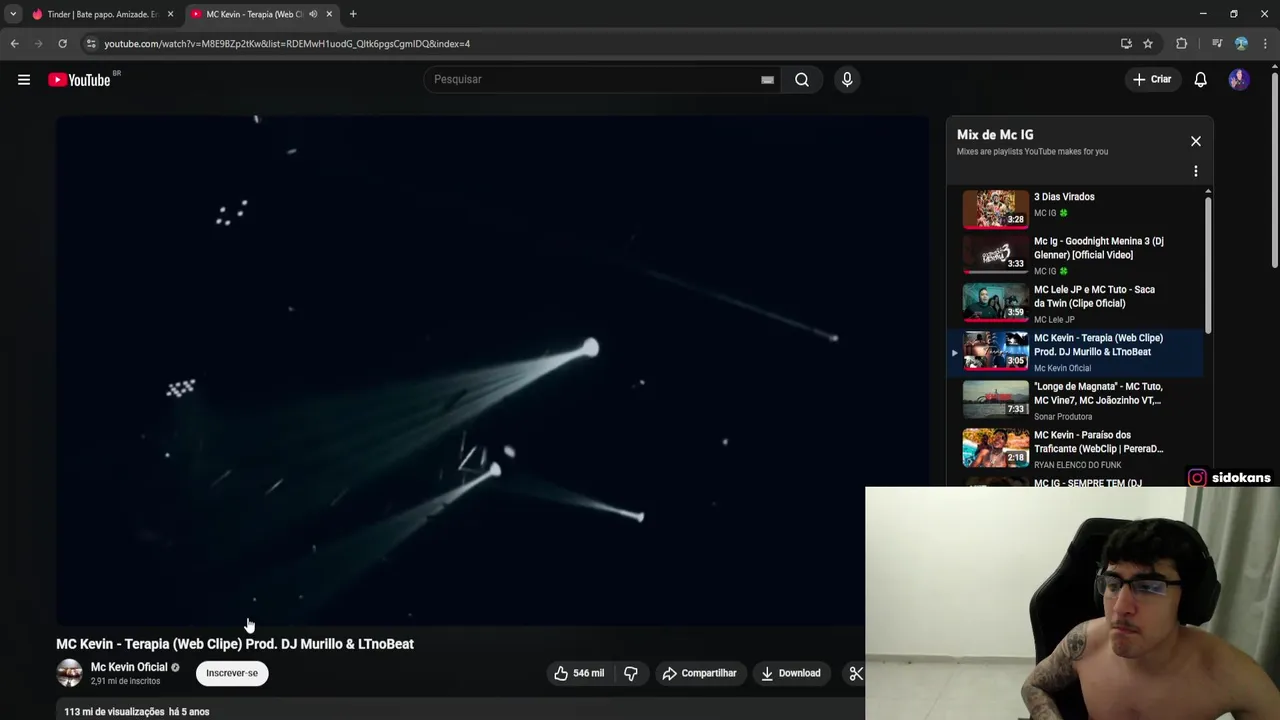Dislike the video with thumbs down
Image resolution: width=1280 pixels, height=720 pixels.
point(631,673)
